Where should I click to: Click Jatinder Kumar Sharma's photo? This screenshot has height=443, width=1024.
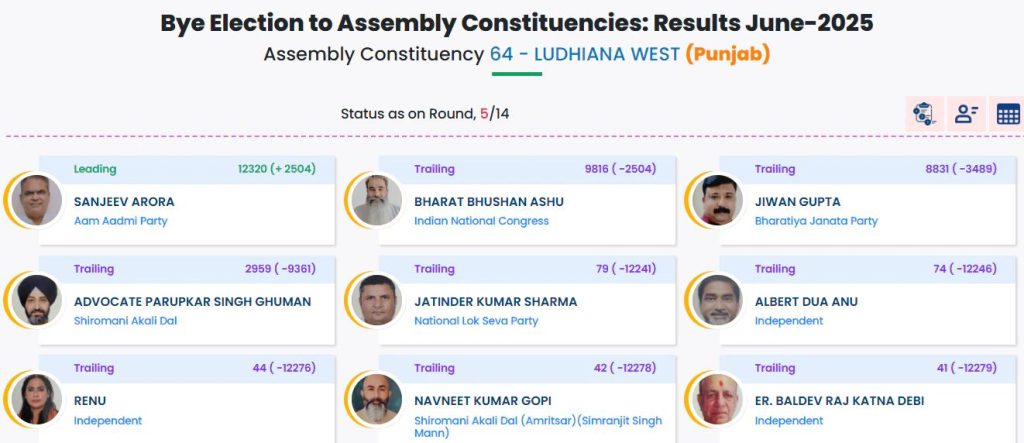click(x=378, y=298)
